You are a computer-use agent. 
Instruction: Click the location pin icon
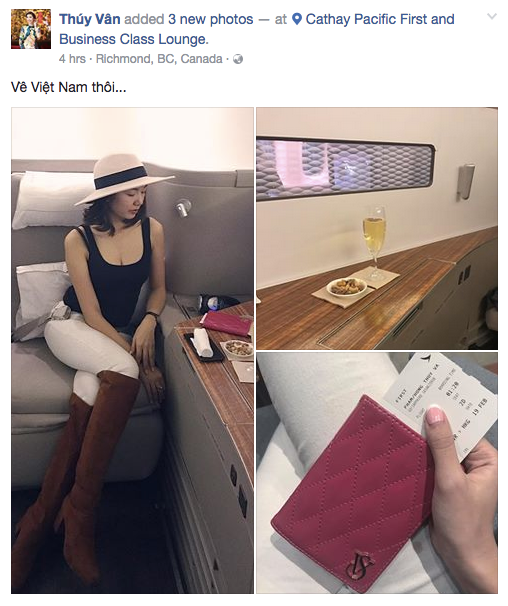coord(297,19)
